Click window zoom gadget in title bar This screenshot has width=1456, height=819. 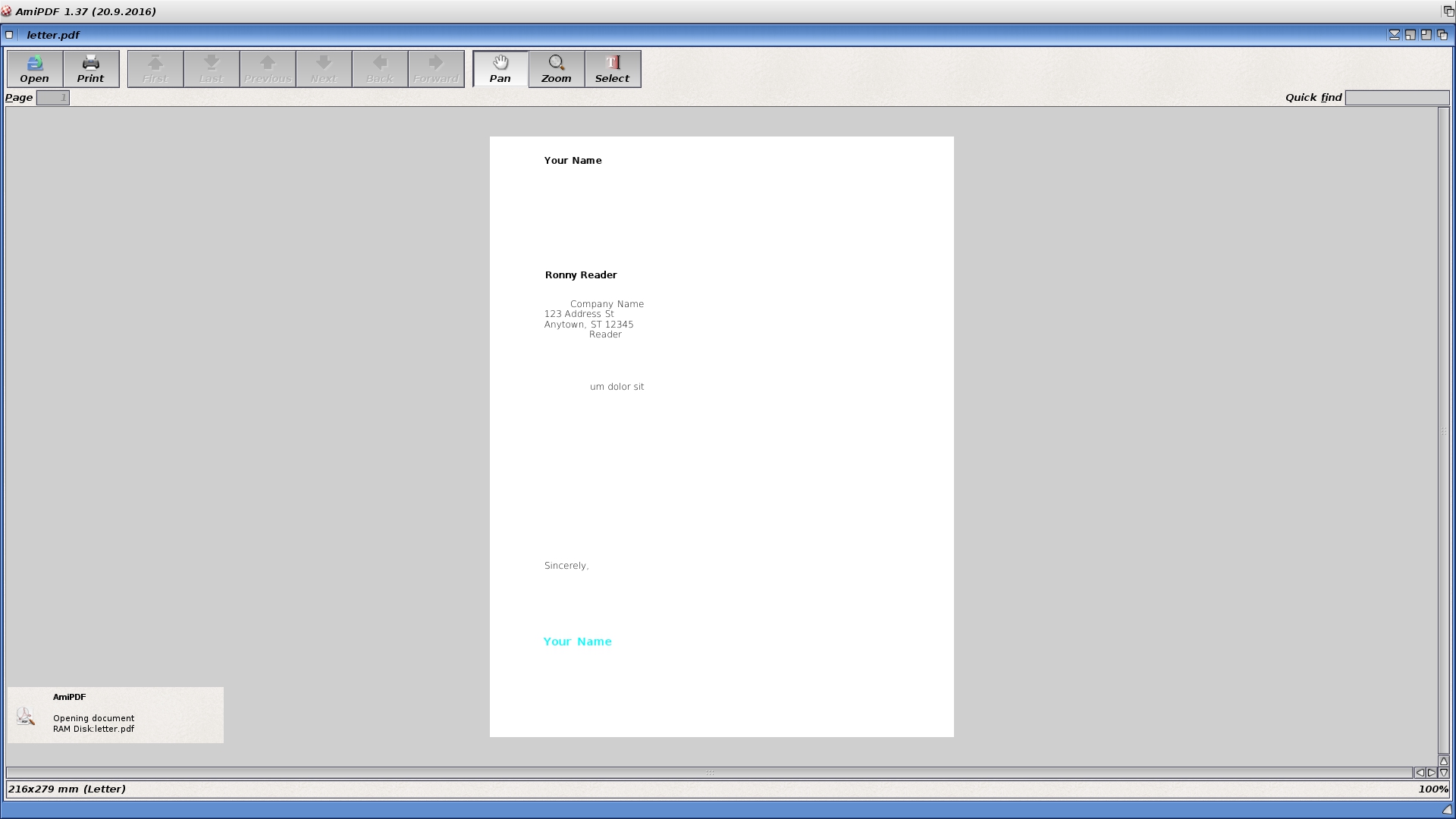(x=1426, y=35)
